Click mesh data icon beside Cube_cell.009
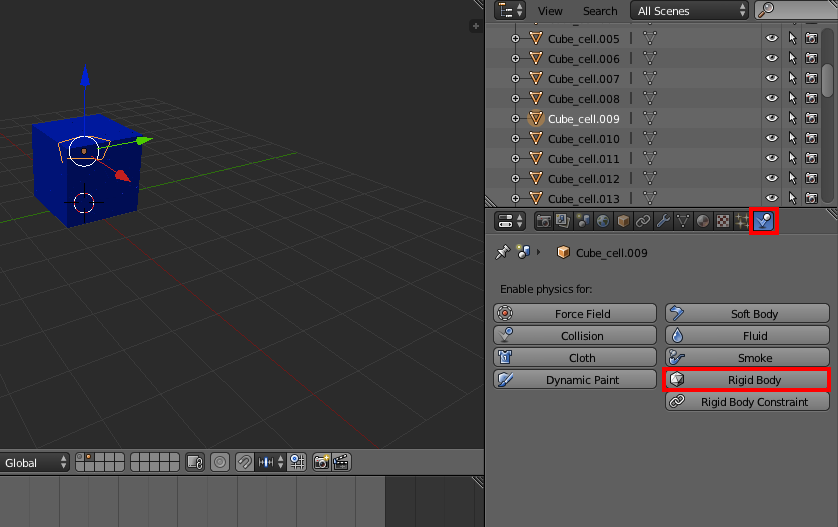 [x=649, y=118]
